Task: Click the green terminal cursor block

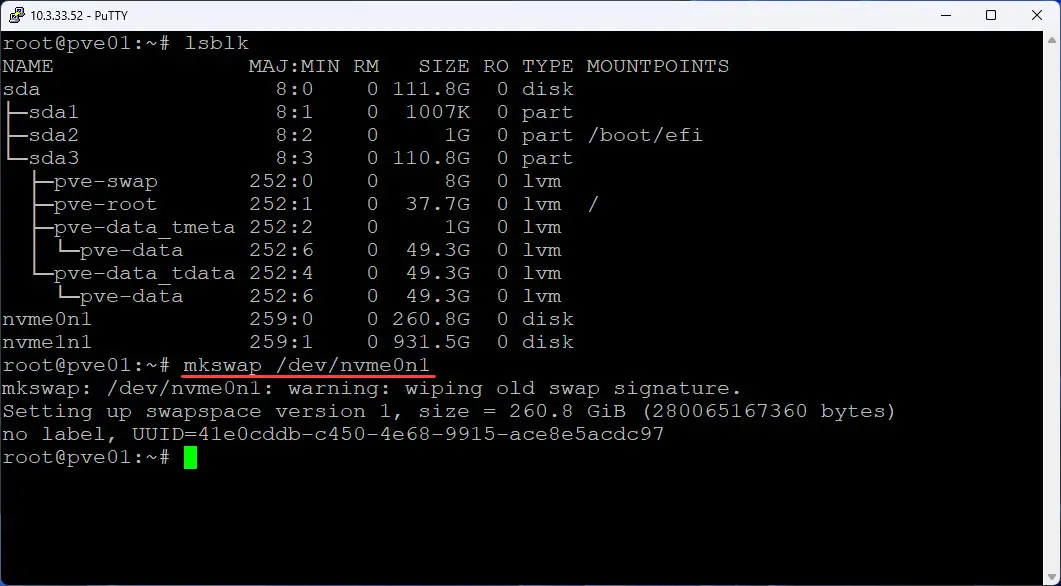Action: 189,457
